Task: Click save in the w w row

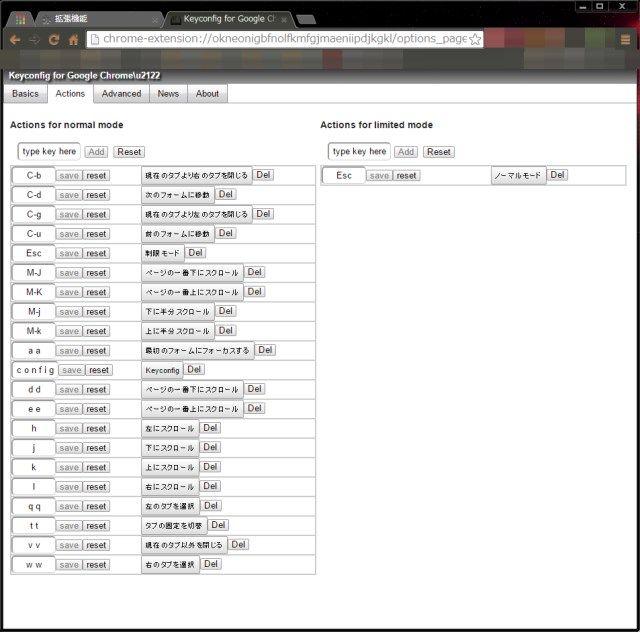Action: click(69, 565)
